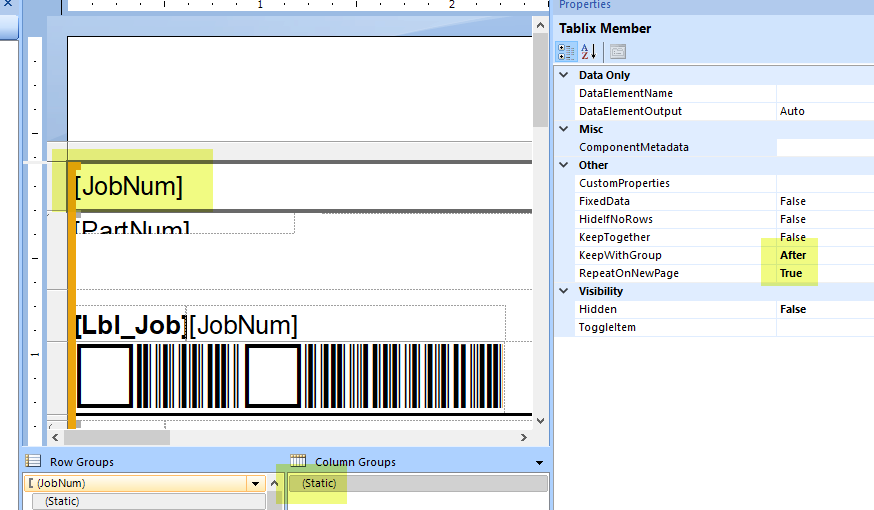Click the Row Groups panel label

click(x=82, y=462)
